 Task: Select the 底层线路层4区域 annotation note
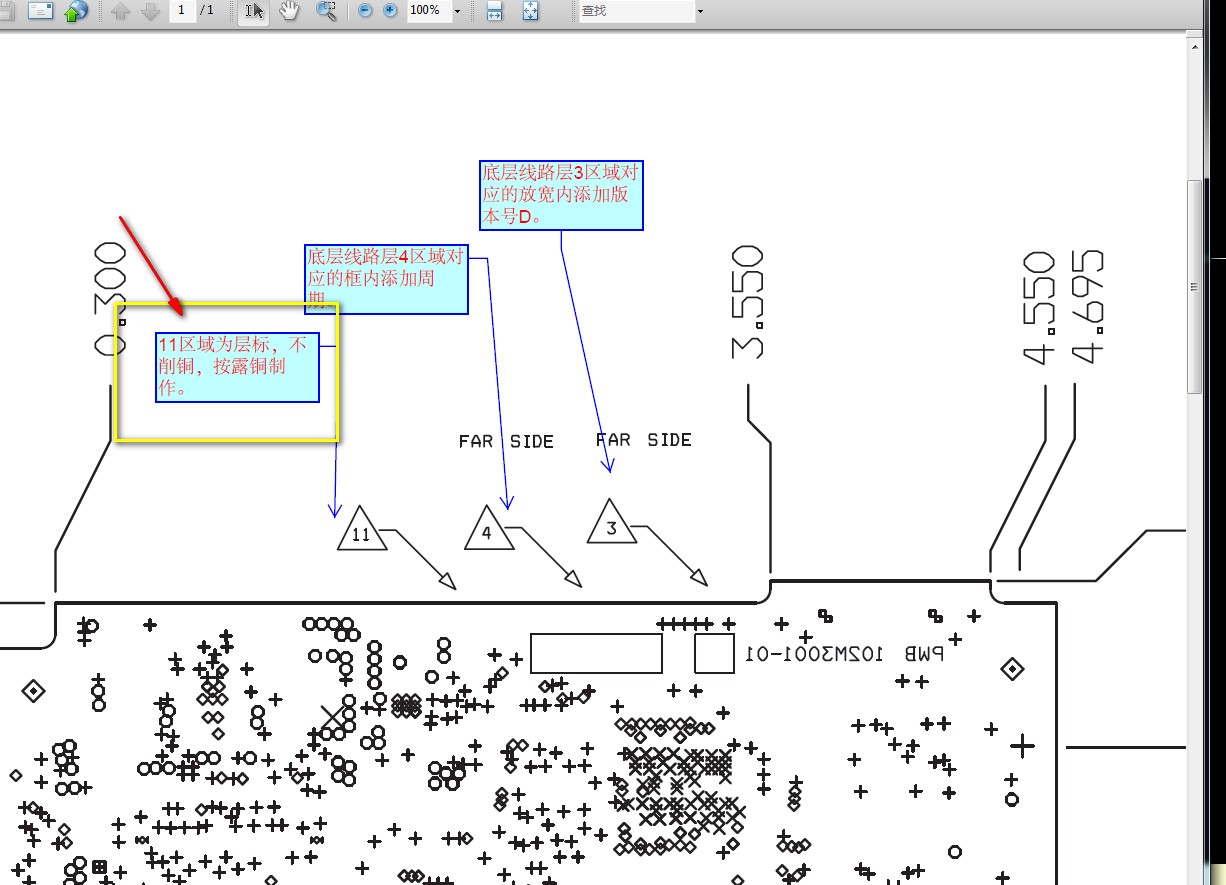tap(386, 279)
